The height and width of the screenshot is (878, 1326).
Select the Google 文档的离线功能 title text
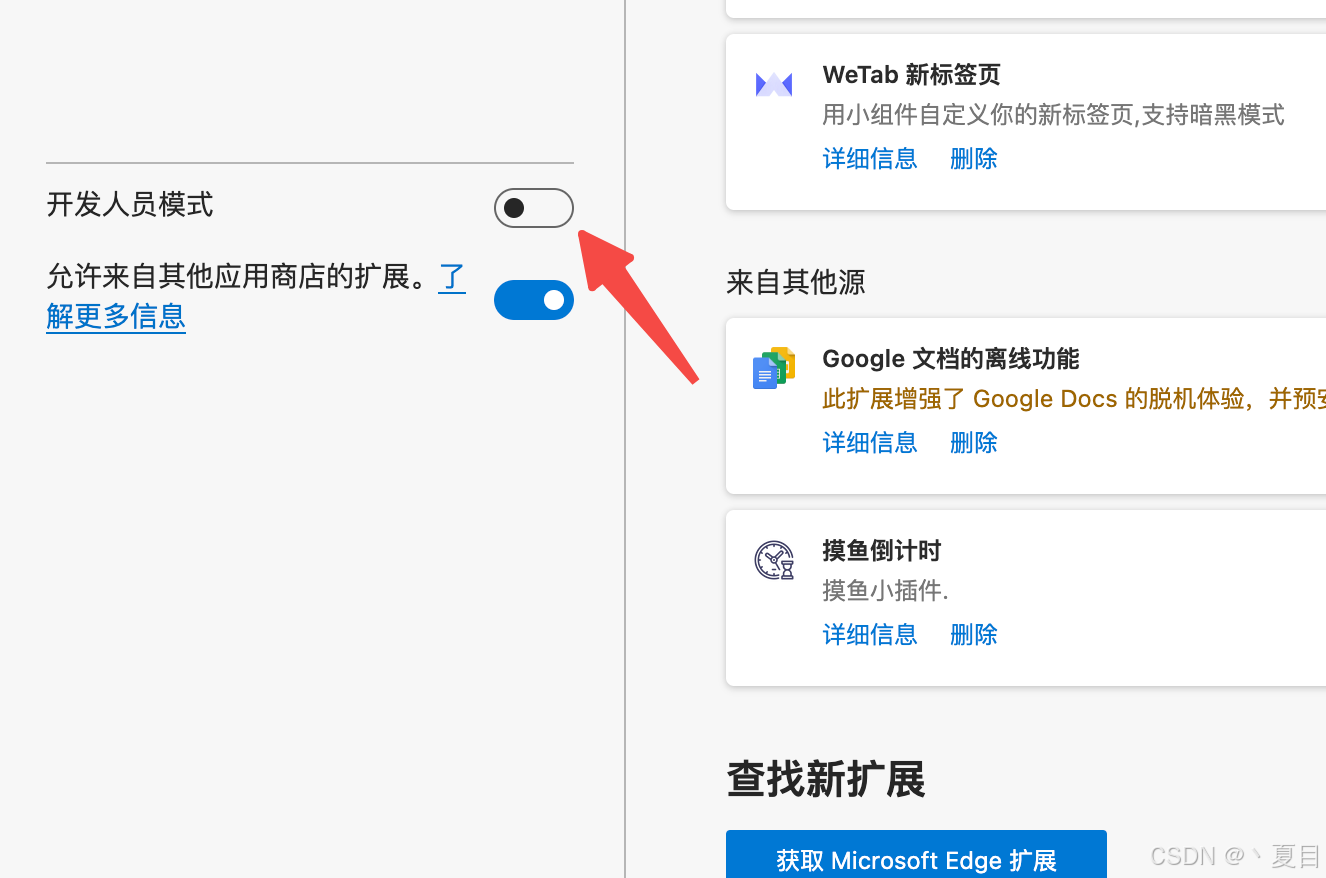pyautogui.click(x=951, y=359)
